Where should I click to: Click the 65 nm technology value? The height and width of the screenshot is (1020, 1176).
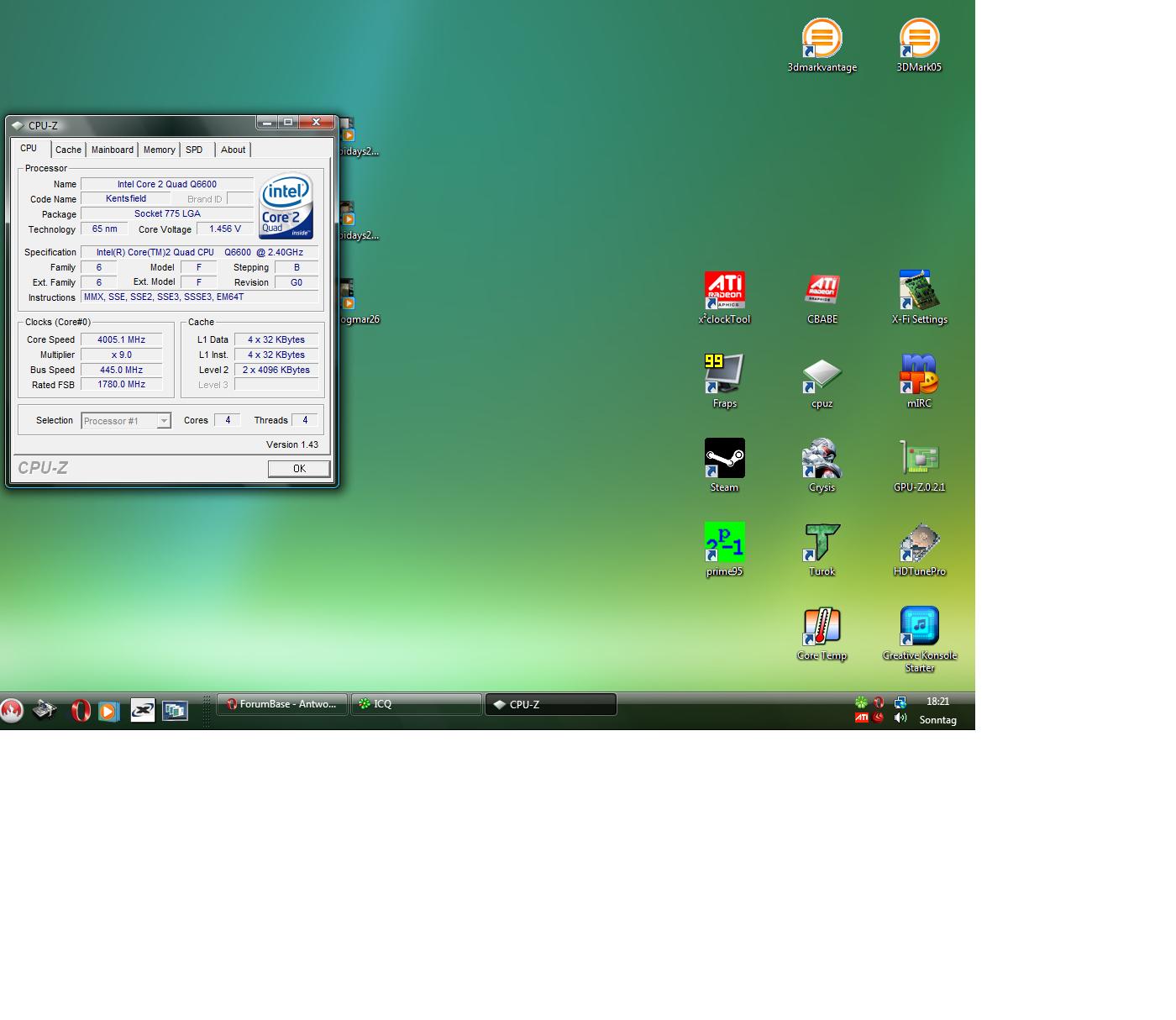point(105,229)
